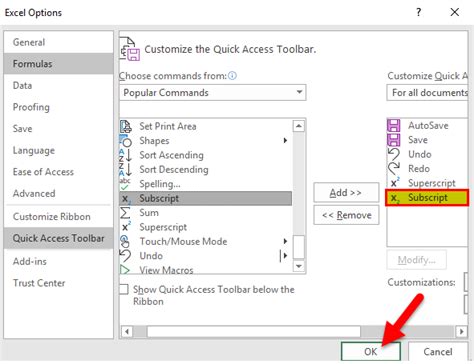Image resolution: width=474 pixels, height=364 pixels.
Task: Open the Formulas options category
Action: pos(58,64)
